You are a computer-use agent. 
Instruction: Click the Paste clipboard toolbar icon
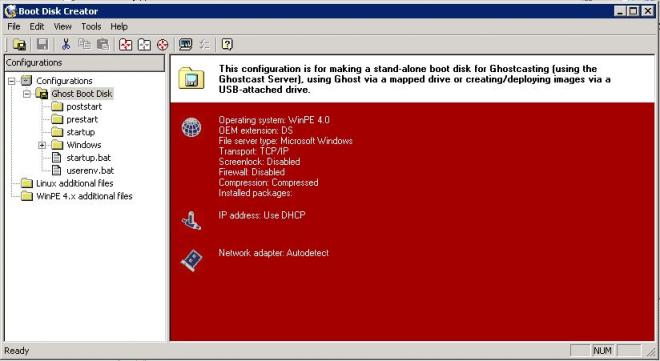tap(103, 44)
